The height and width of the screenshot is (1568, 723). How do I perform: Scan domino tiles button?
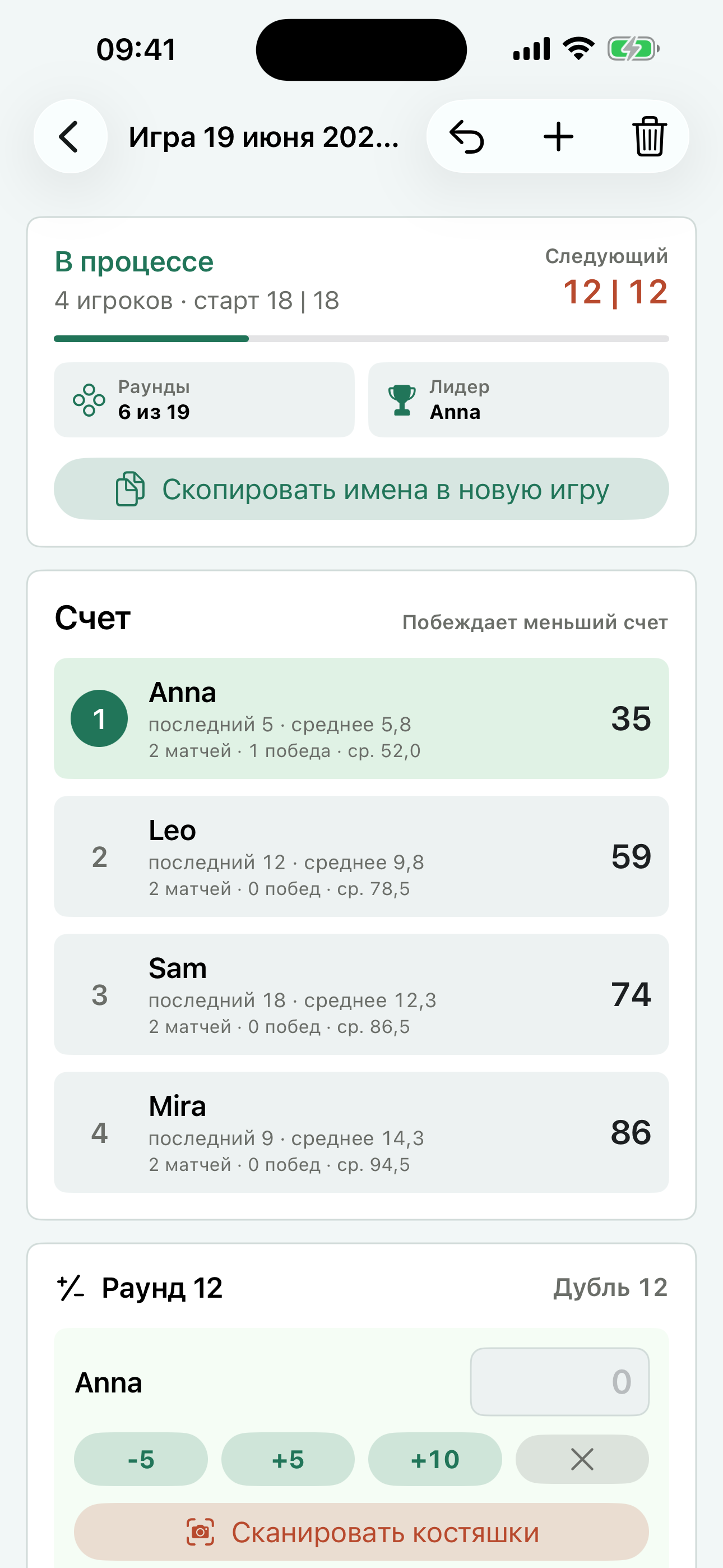click(361, 1532)
